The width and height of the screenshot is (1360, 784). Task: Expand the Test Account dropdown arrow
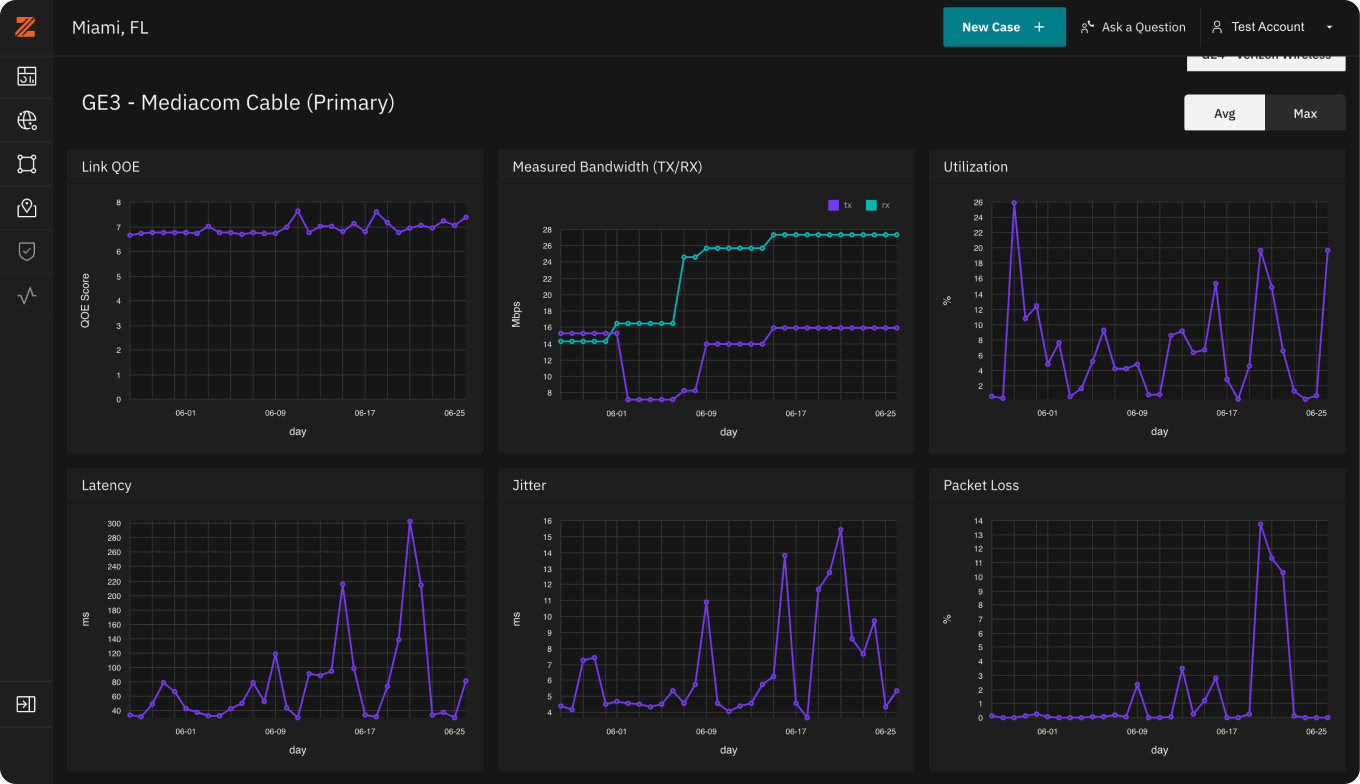point(1329,27)
